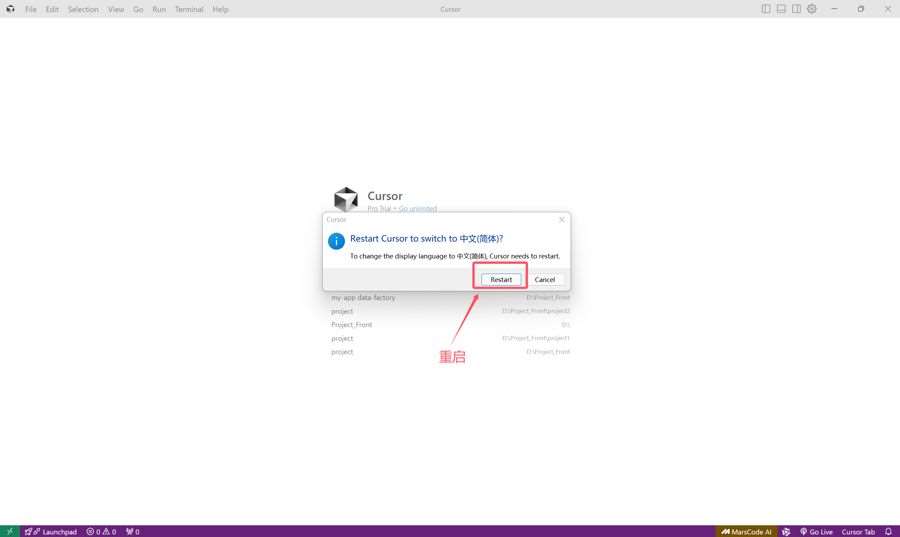Viewport: 900px width, 537px height.
Task: Open the Help menu
Action: pos(220,9)
